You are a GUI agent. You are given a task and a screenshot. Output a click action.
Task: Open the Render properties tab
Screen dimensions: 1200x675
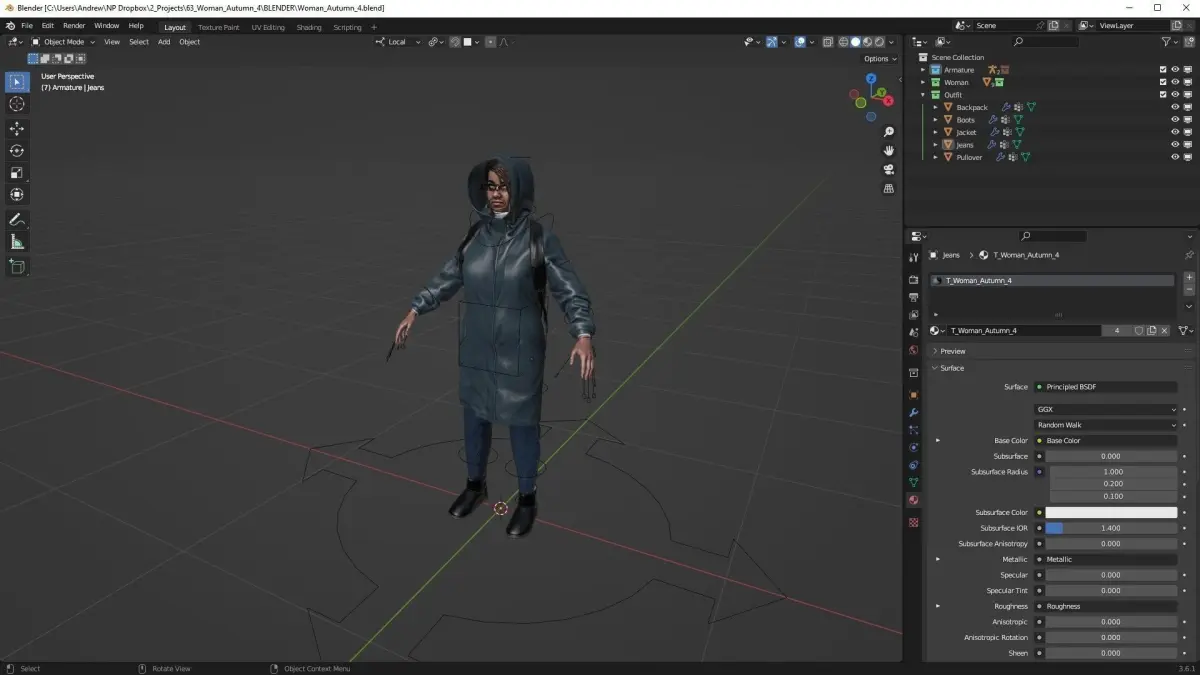point(913,280)
